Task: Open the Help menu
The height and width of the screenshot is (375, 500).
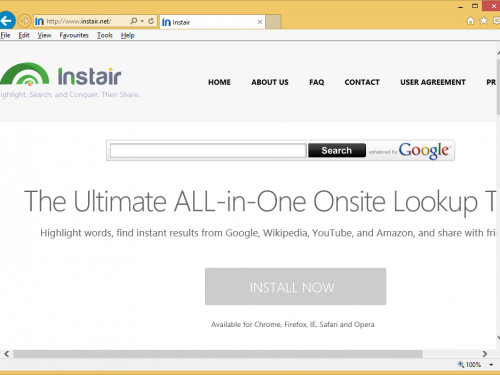Action: click(x=127, y=35)
